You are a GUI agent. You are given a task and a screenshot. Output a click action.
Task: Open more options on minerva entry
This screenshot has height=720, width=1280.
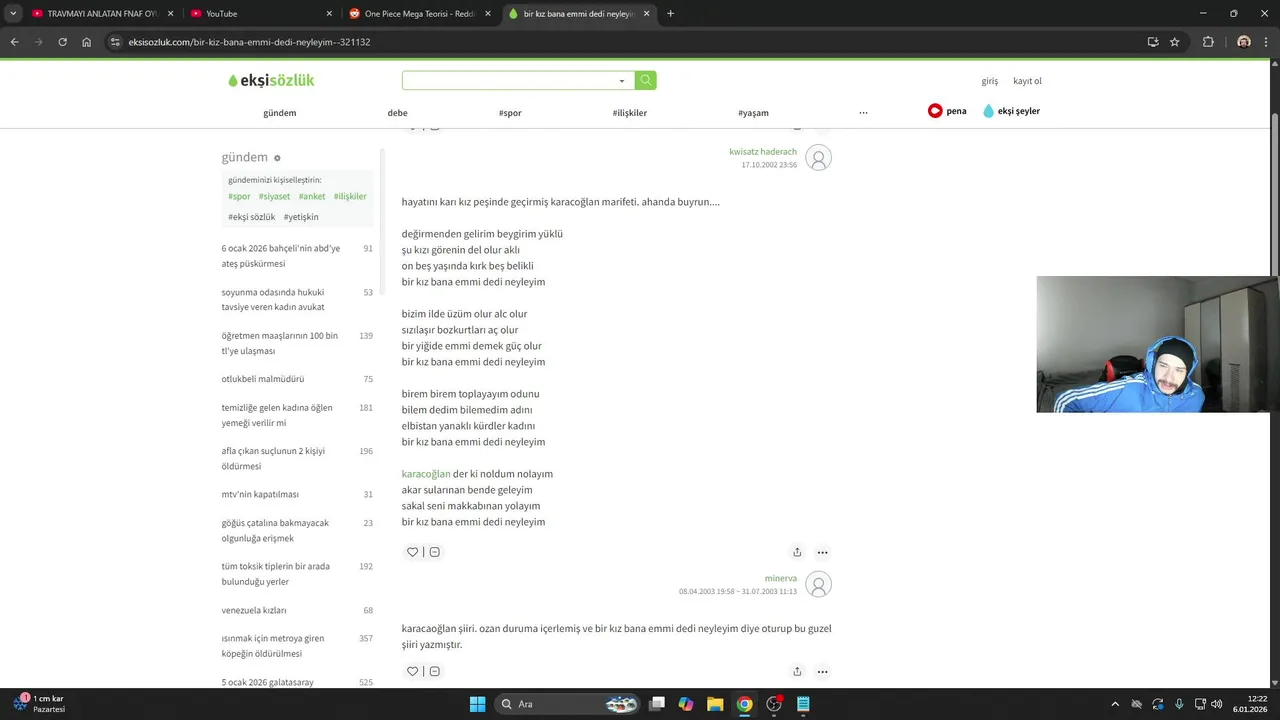822,671
